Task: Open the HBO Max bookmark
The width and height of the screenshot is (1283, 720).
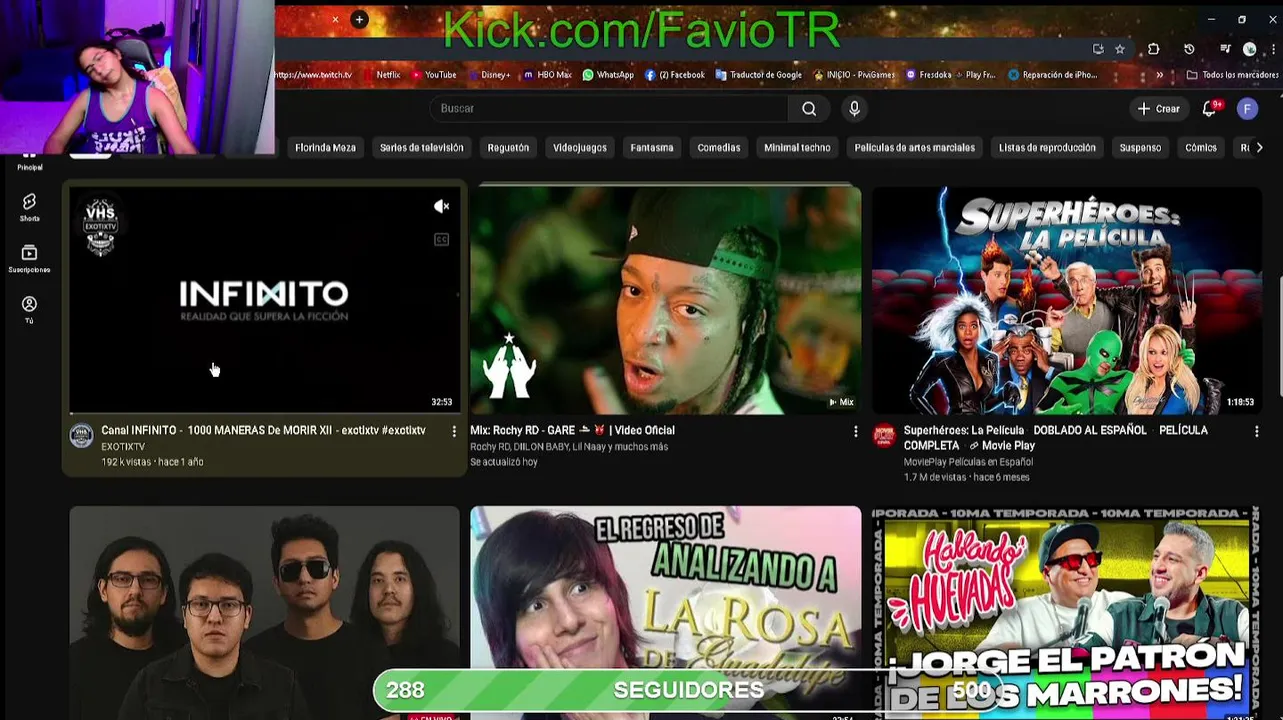Action: pos(547,75)
